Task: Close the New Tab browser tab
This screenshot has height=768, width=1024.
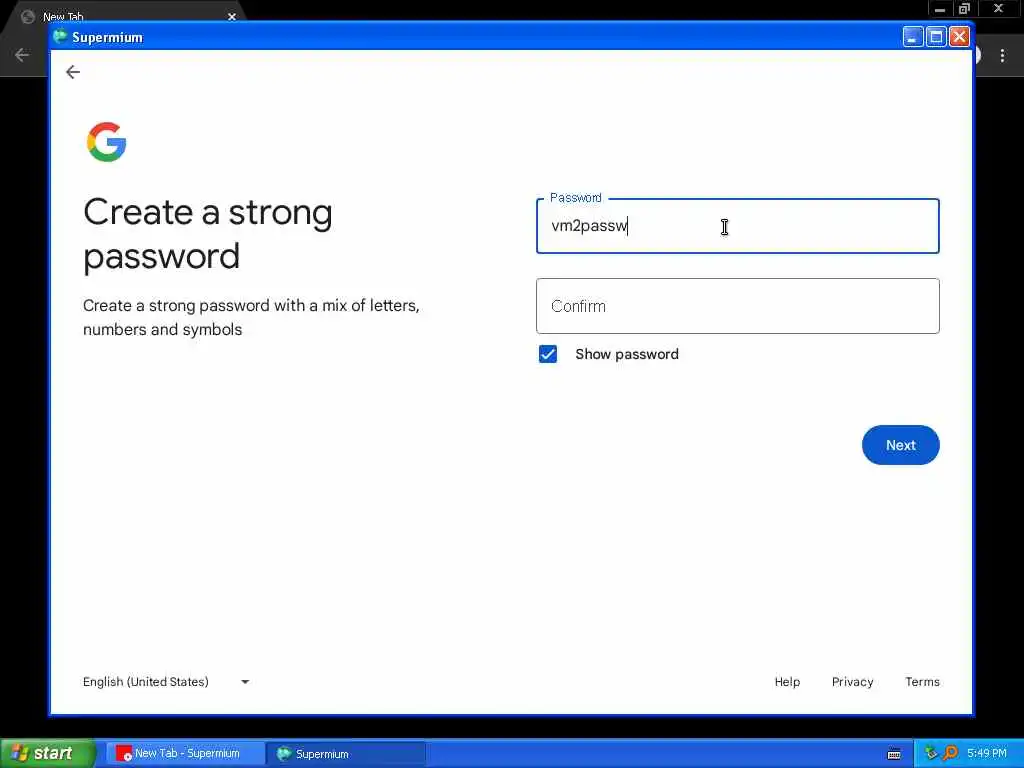Action: click(232, 16)
